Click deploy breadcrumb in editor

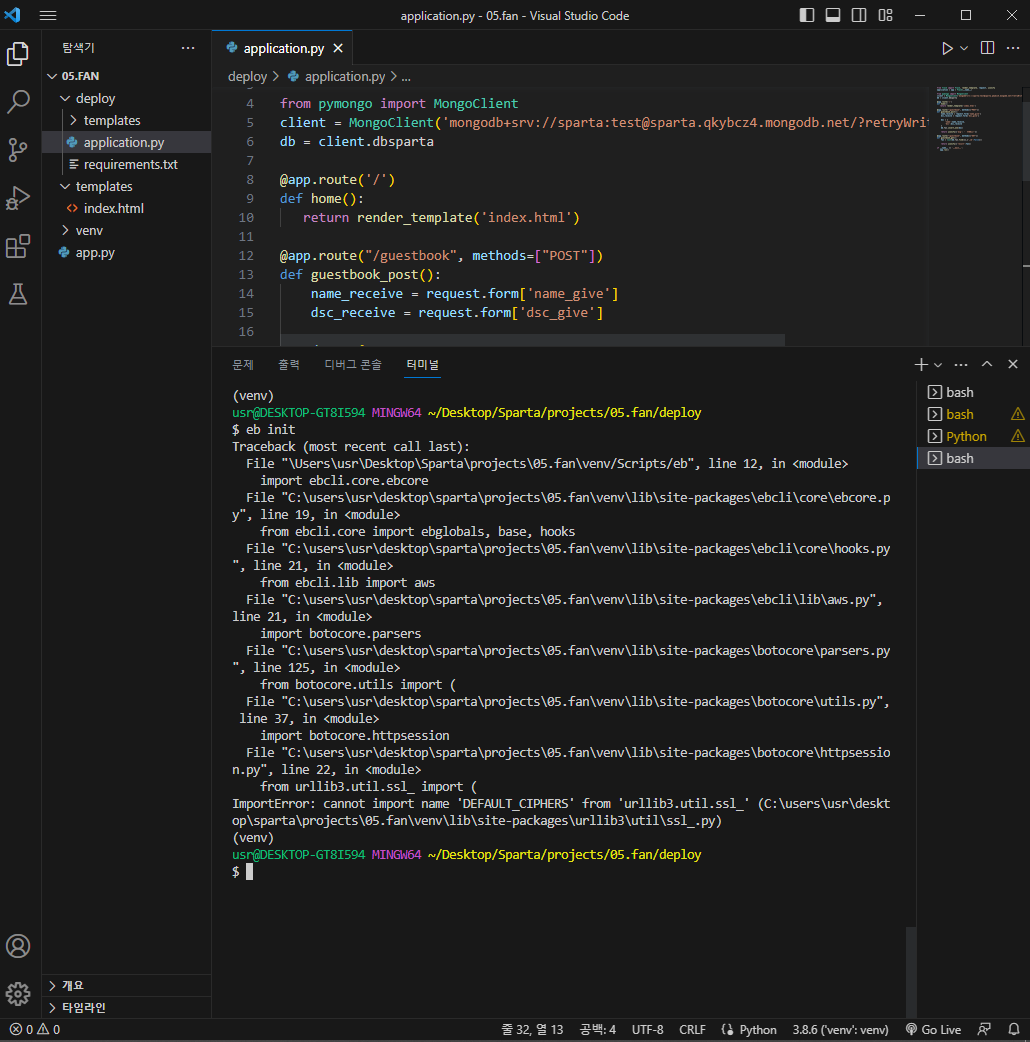pos(247,76)
